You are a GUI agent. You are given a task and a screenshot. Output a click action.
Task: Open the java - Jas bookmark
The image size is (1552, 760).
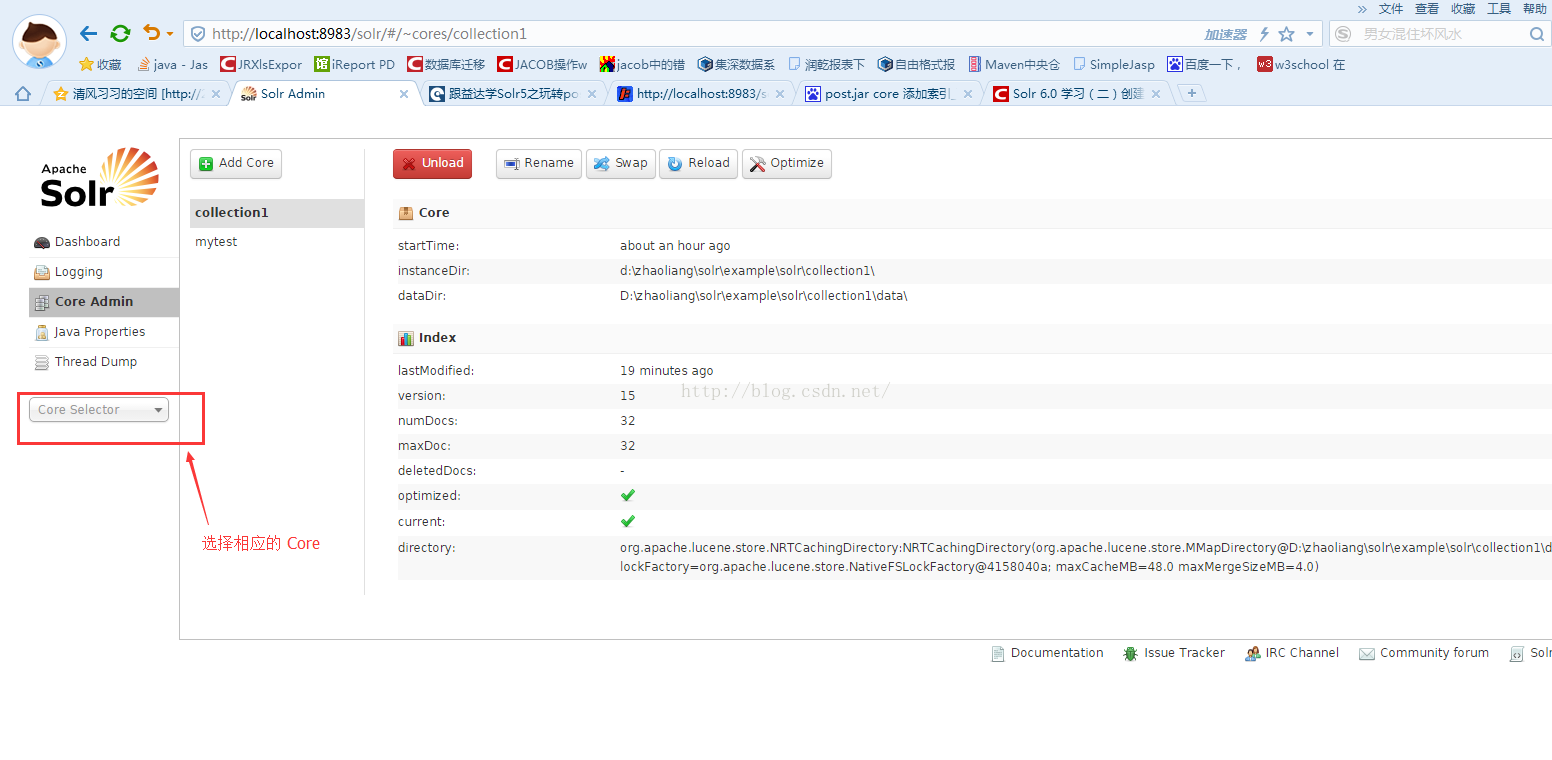click(x=172, y=64)
